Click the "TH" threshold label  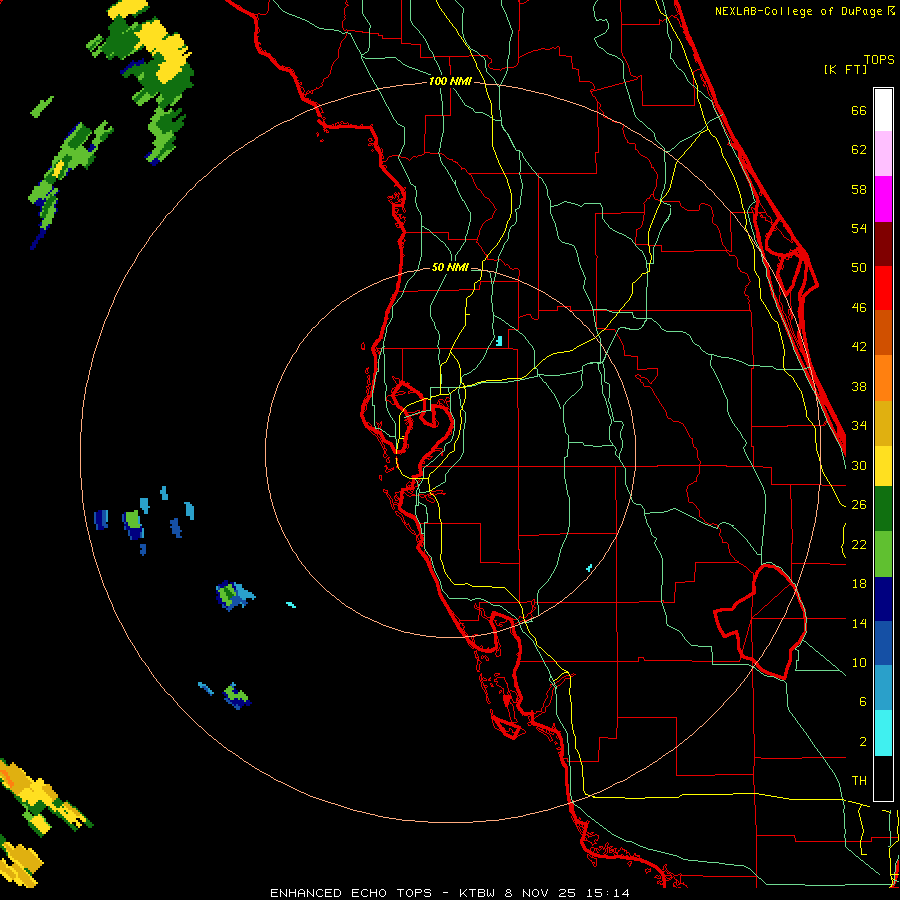859,781
